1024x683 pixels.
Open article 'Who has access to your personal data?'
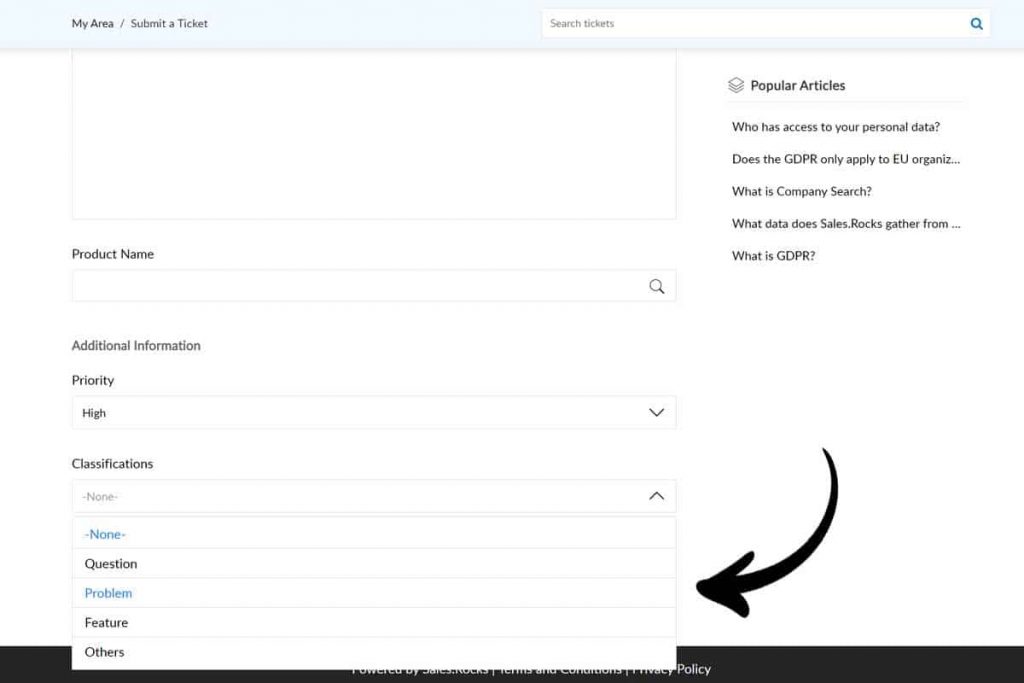[835, 127]
